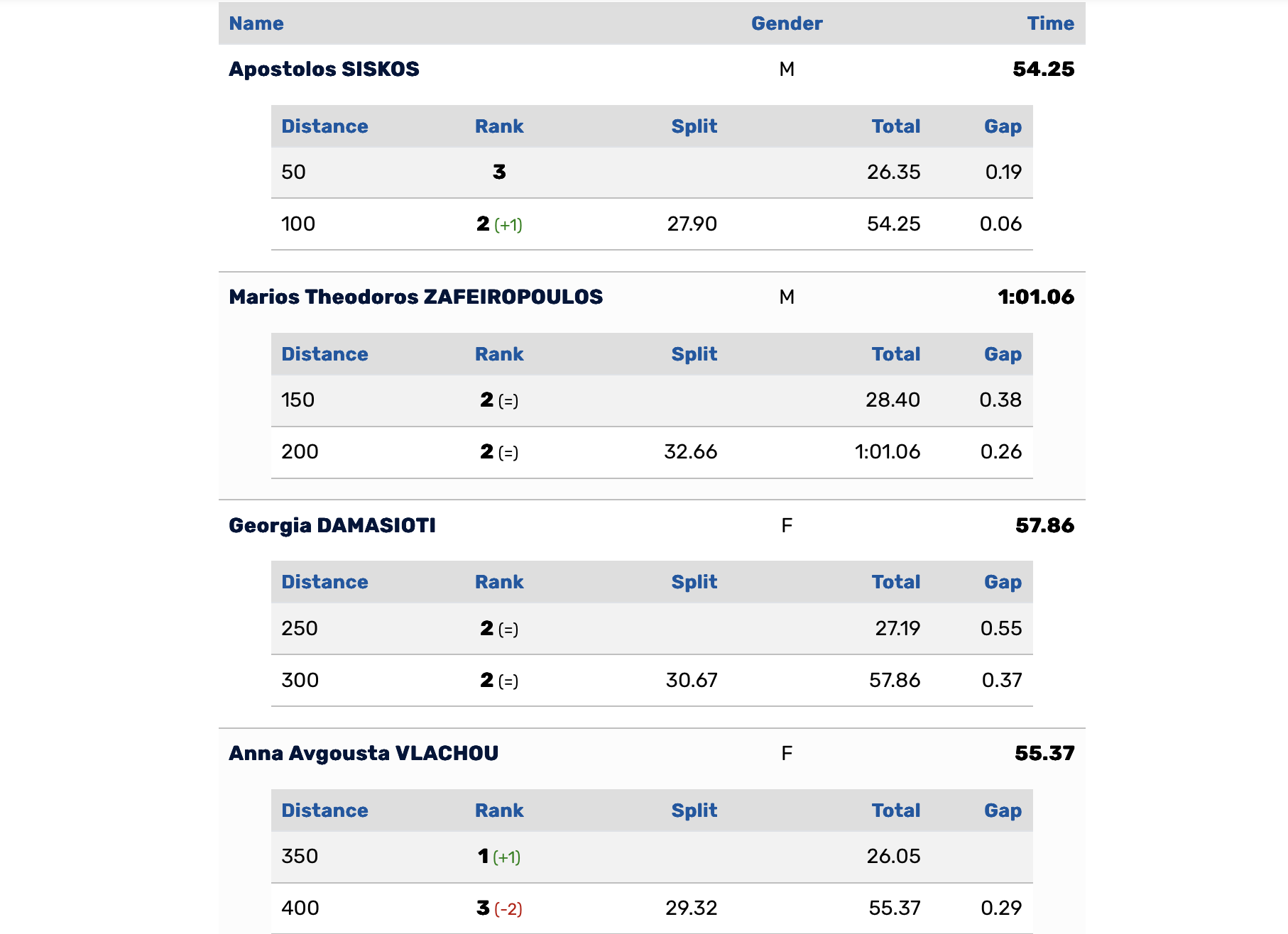Click the bold 1:01.06 final time

pos(1036,297)
